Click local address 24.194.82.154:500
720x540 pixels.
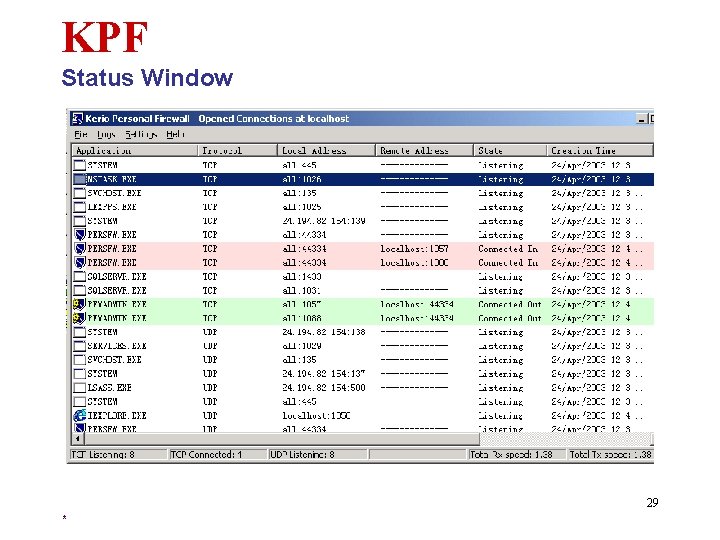324,388
